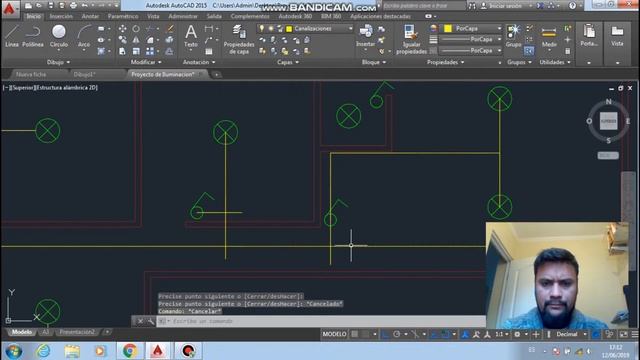Switch to the Presentación2 layout tab
Screen dimensions: 640x360
77,332
